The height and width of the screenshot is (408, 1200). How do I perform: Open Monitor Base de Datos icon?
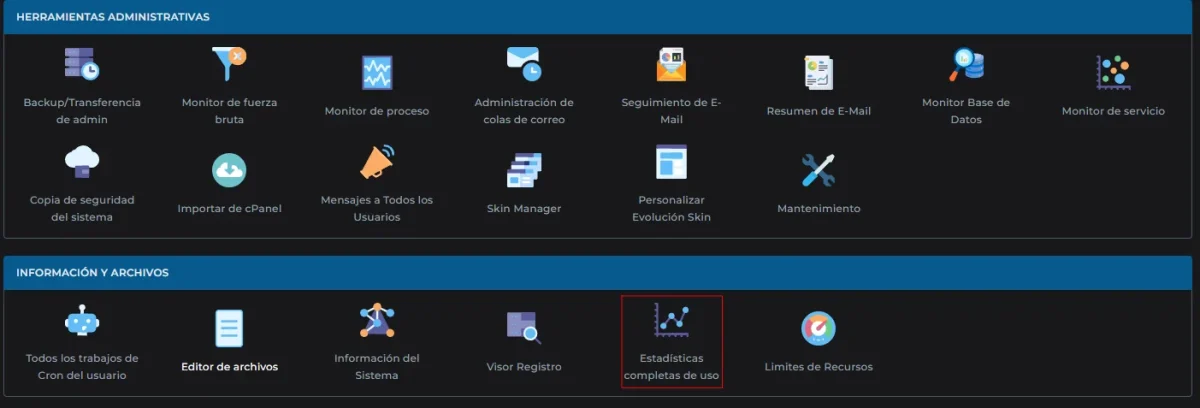point(966,65)
